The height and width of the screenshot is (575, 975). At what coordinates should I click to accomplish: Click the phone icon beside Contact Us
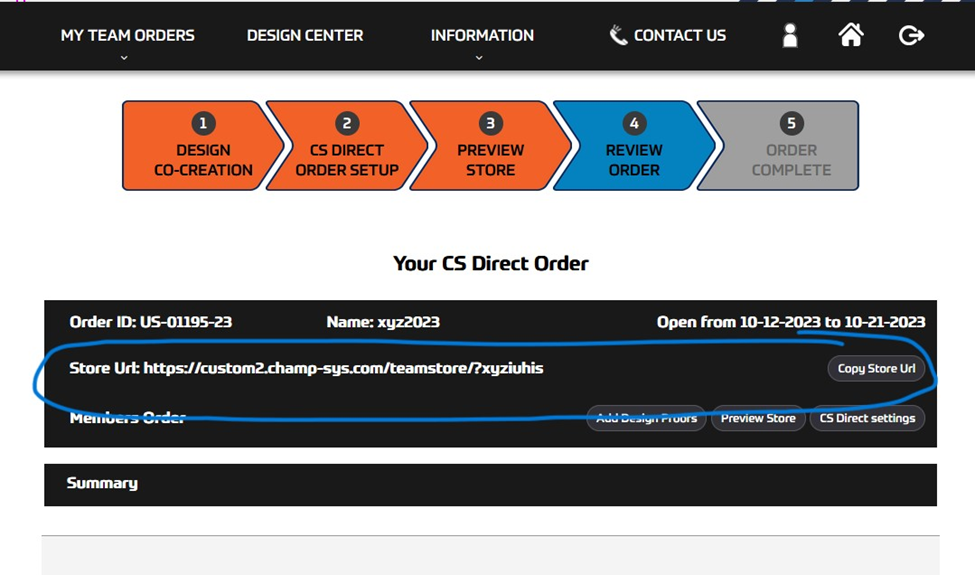(x=617, y=35)
